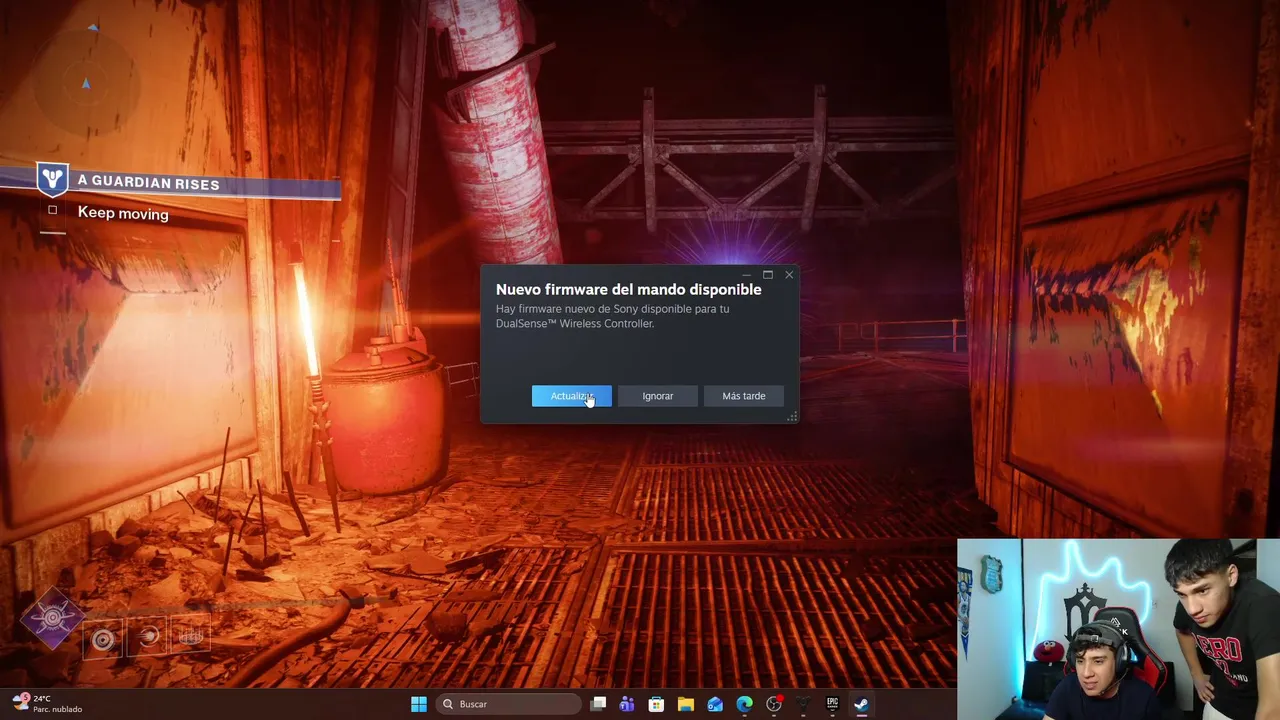1280x720 pixels.
Task: Minimize the firmware dialog window
Action: pos(747,275)
